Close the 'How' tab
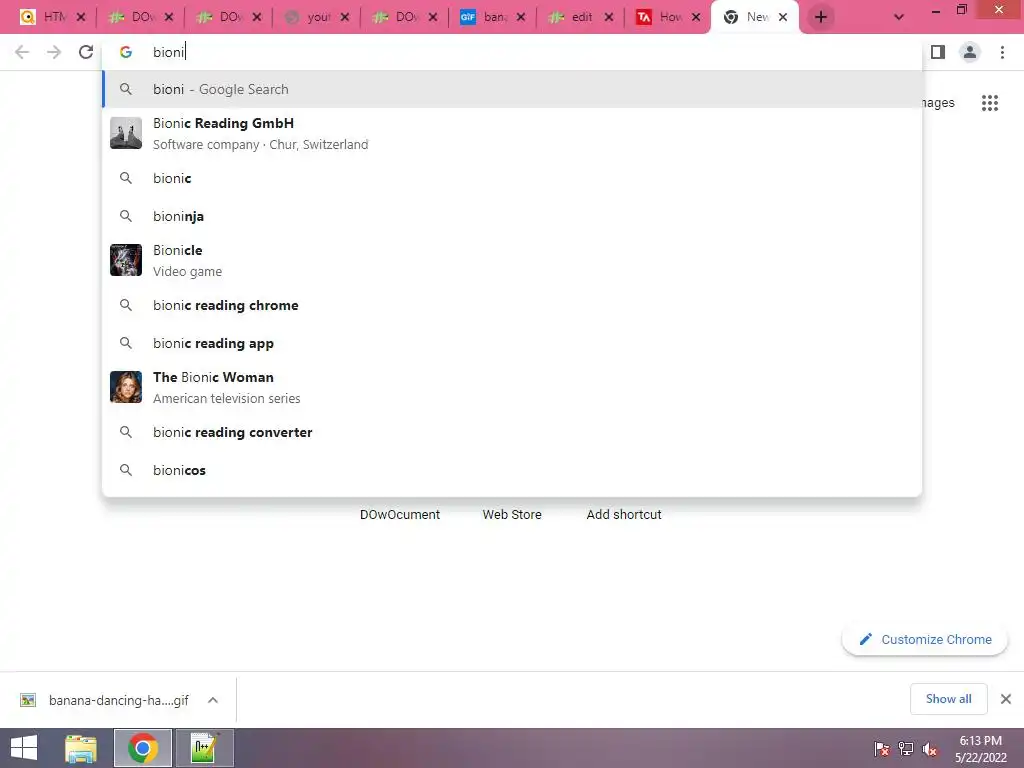This screenshot has height=768, width=1024. tap(696, 17)
